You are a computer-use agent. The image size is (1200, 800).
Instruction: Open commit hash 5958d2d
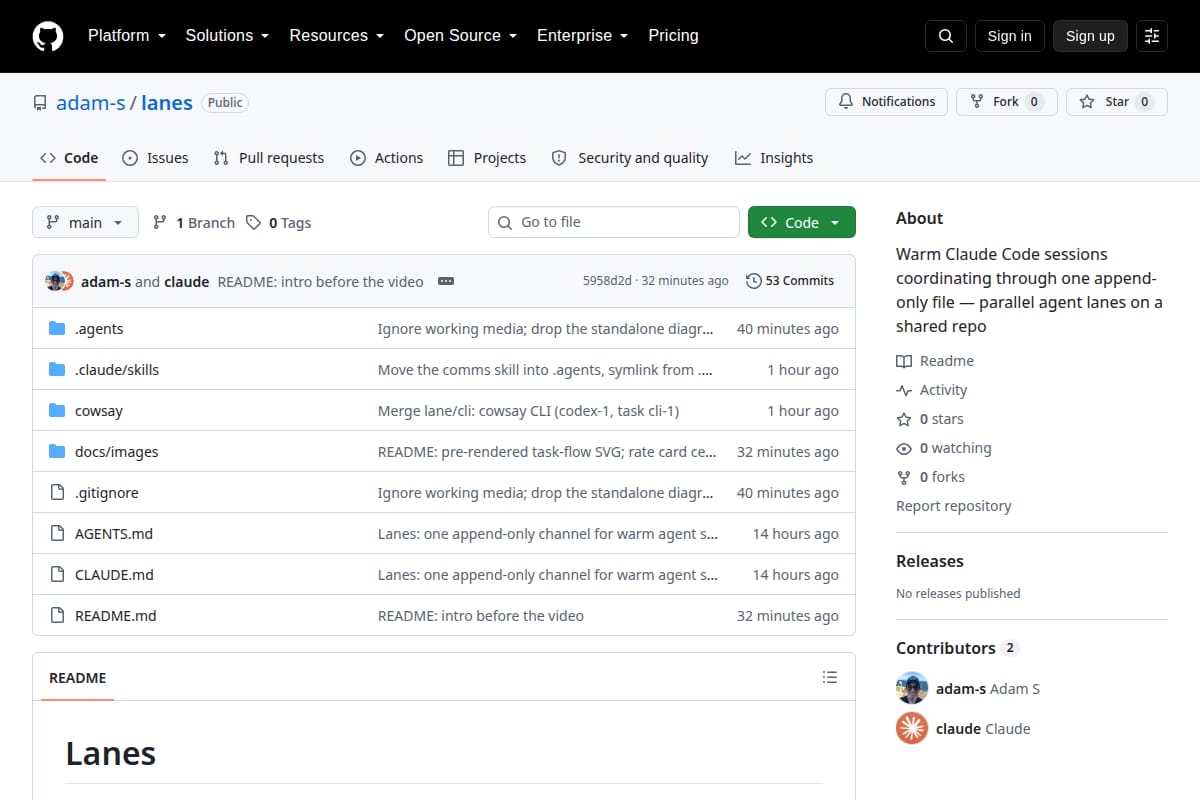pyautogui.click(x=607, y=281)
